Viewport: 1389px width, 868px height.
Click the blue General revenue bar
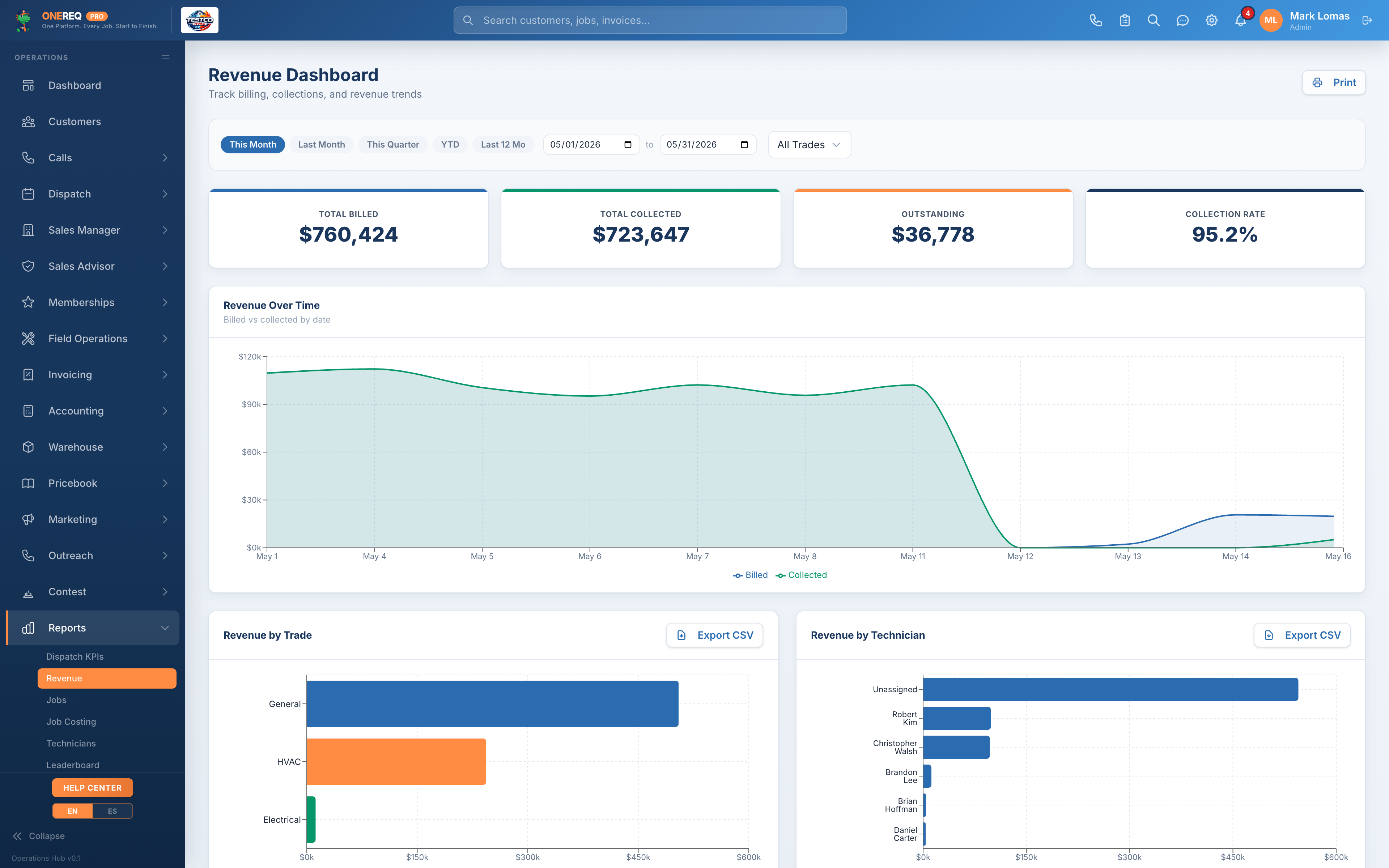492,704
